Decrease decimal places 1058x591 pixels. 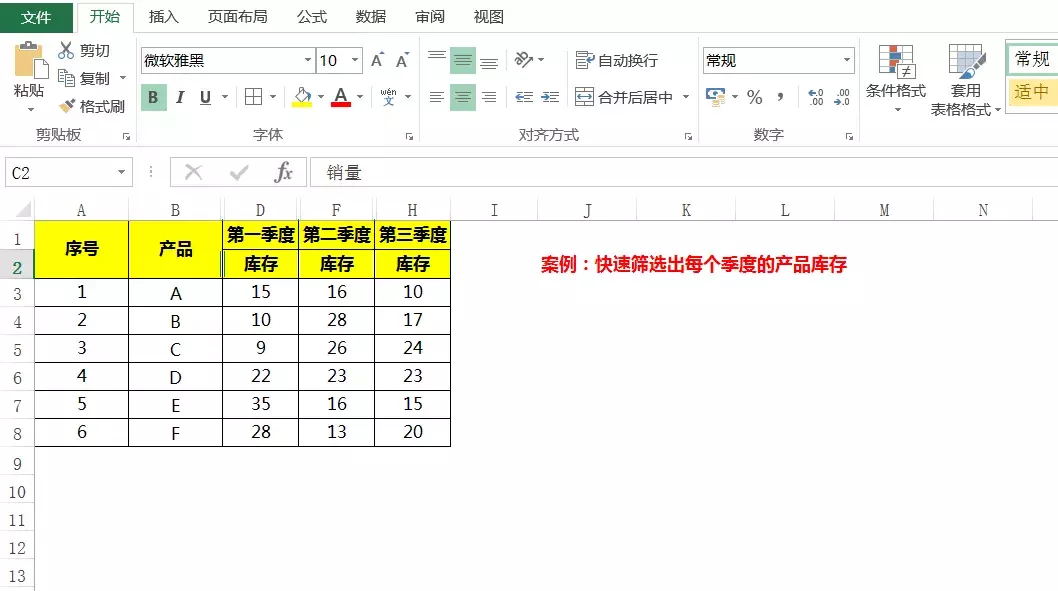click(x=842, y=97)
